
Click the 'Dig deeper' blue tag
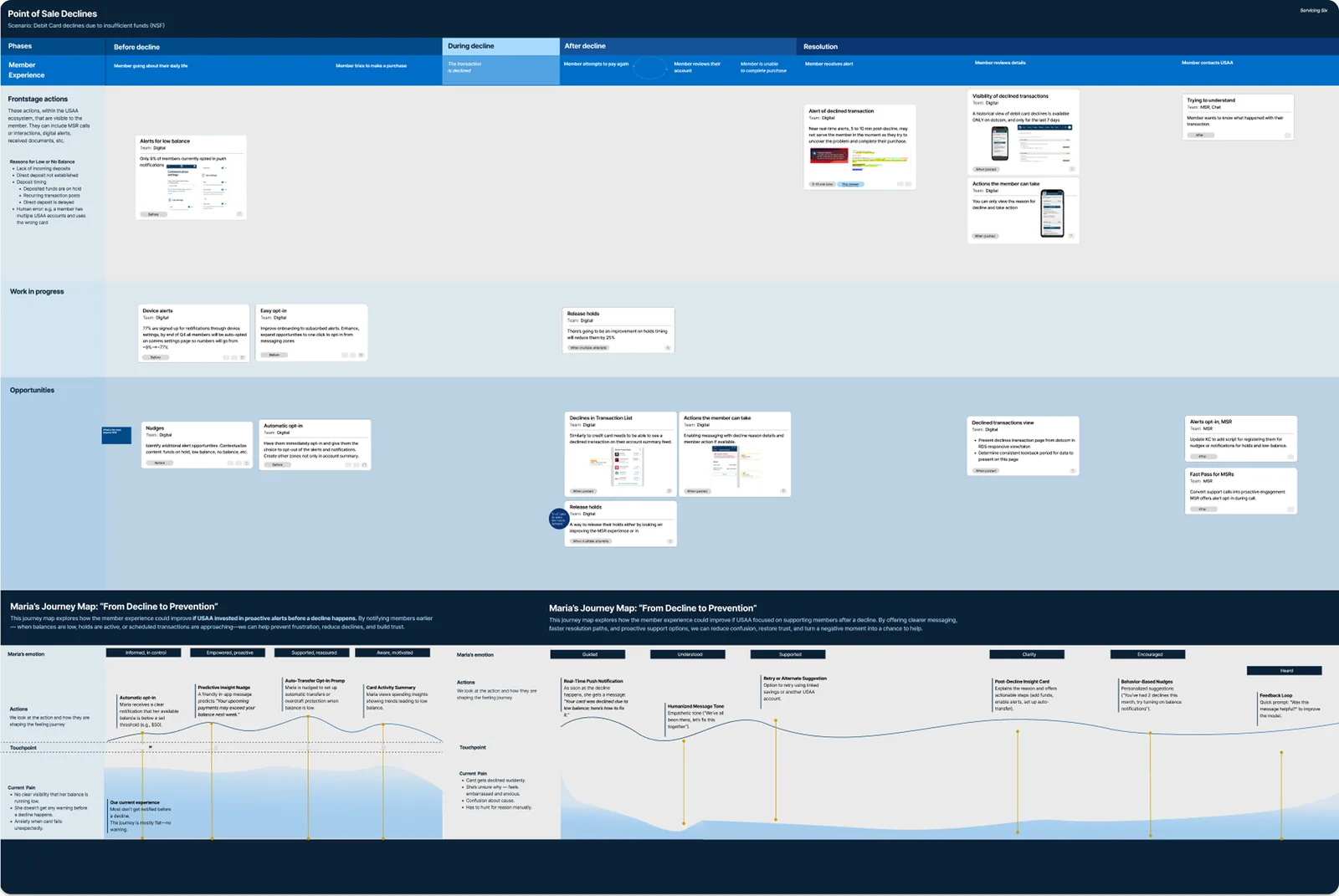tap(851, 184)
